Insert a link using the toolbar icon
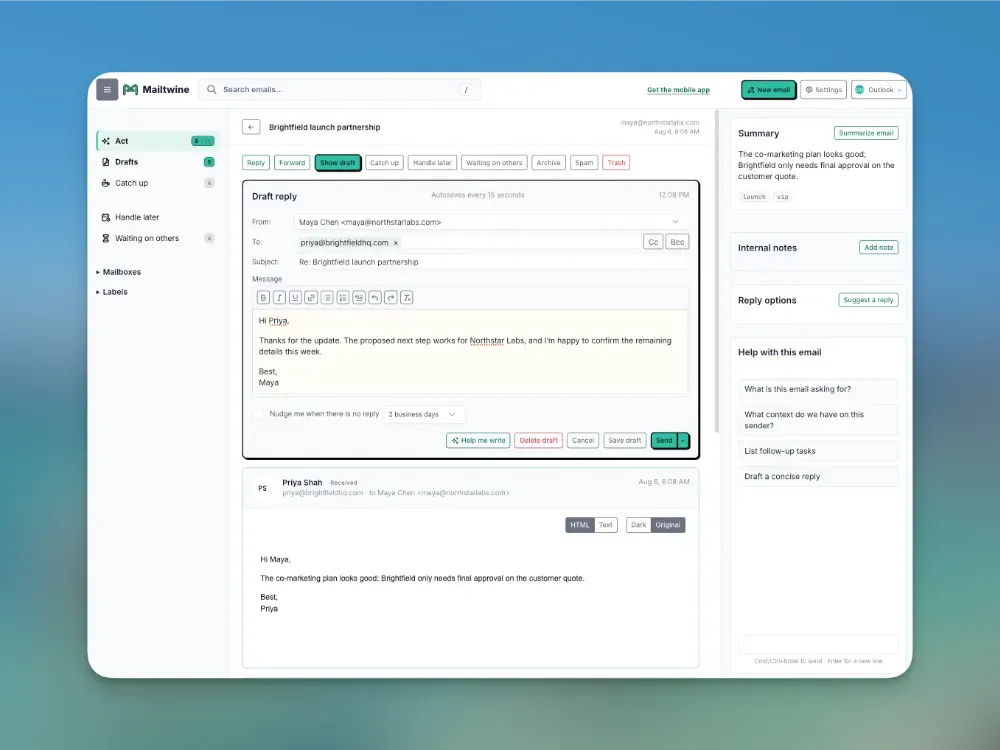This screenshot has height=750, width=1000. tap(311, 298)
